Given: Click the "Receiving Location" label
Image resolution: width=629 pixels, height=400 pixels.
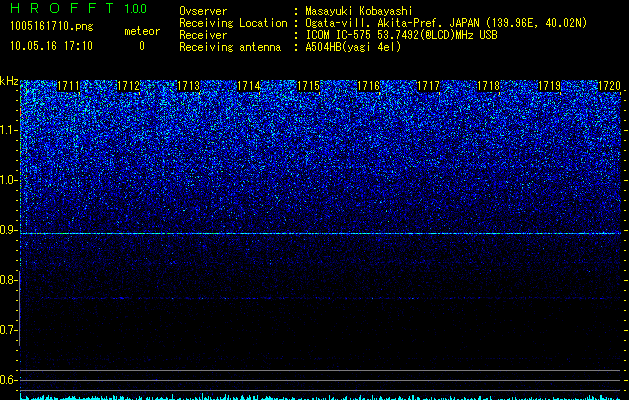Looking at the screenshot, I should (x=233, y=23).
